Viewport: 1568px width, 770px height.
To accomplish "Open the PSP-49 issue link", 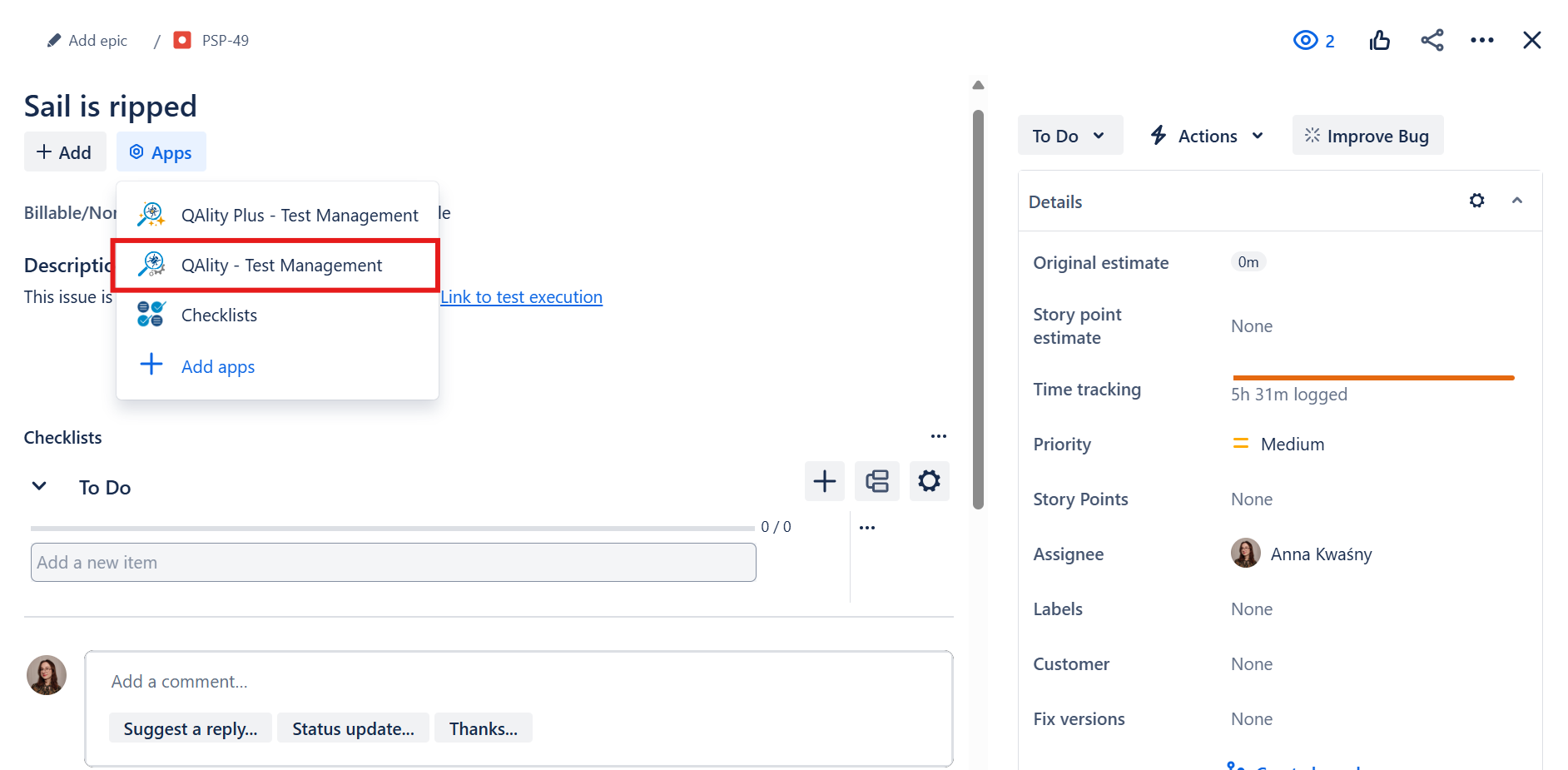I will pos(226,40).
